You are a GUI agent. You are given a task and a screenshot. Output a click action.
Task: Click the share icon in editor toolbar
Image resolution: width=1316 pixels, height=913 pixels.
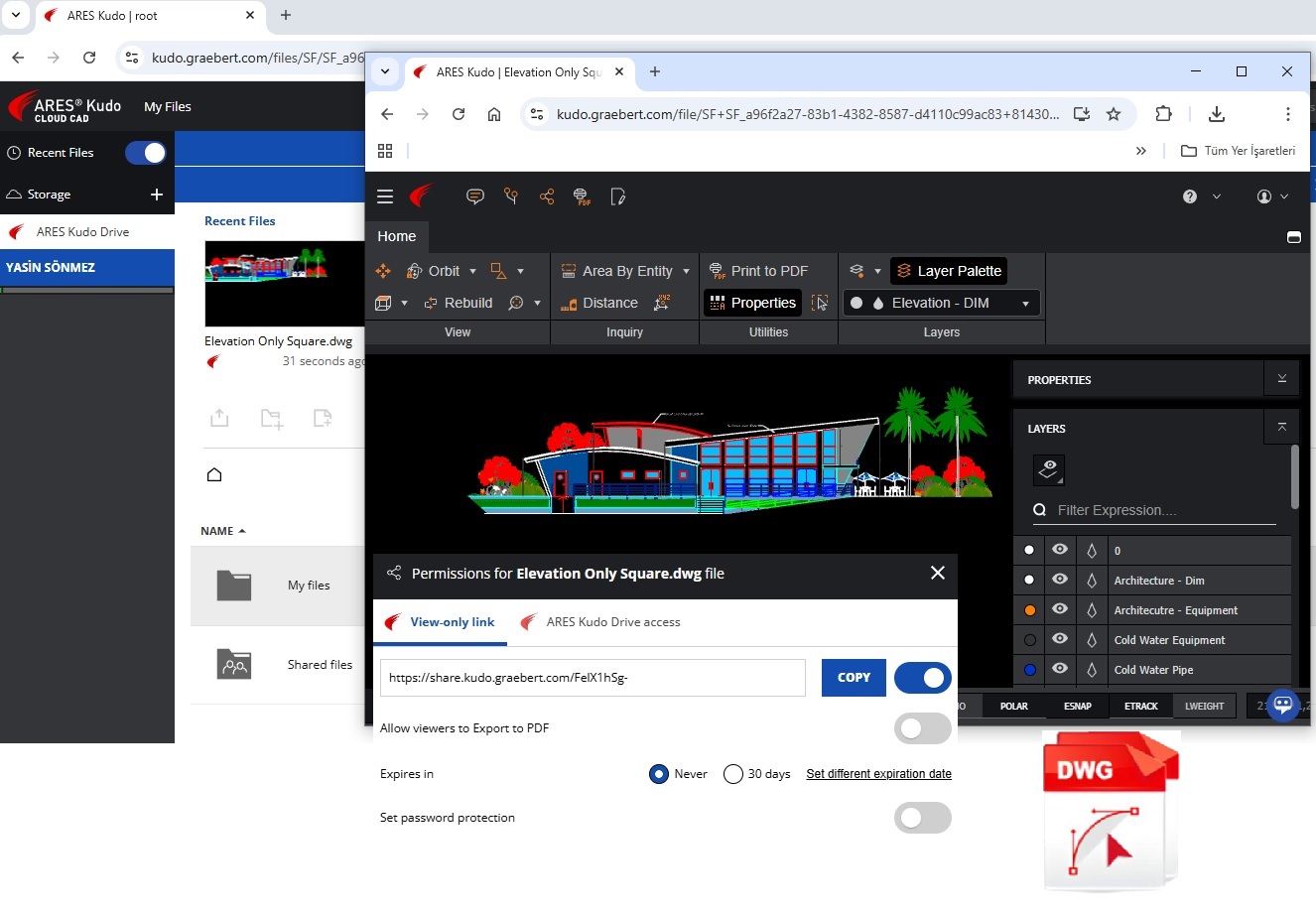[547, 196]
